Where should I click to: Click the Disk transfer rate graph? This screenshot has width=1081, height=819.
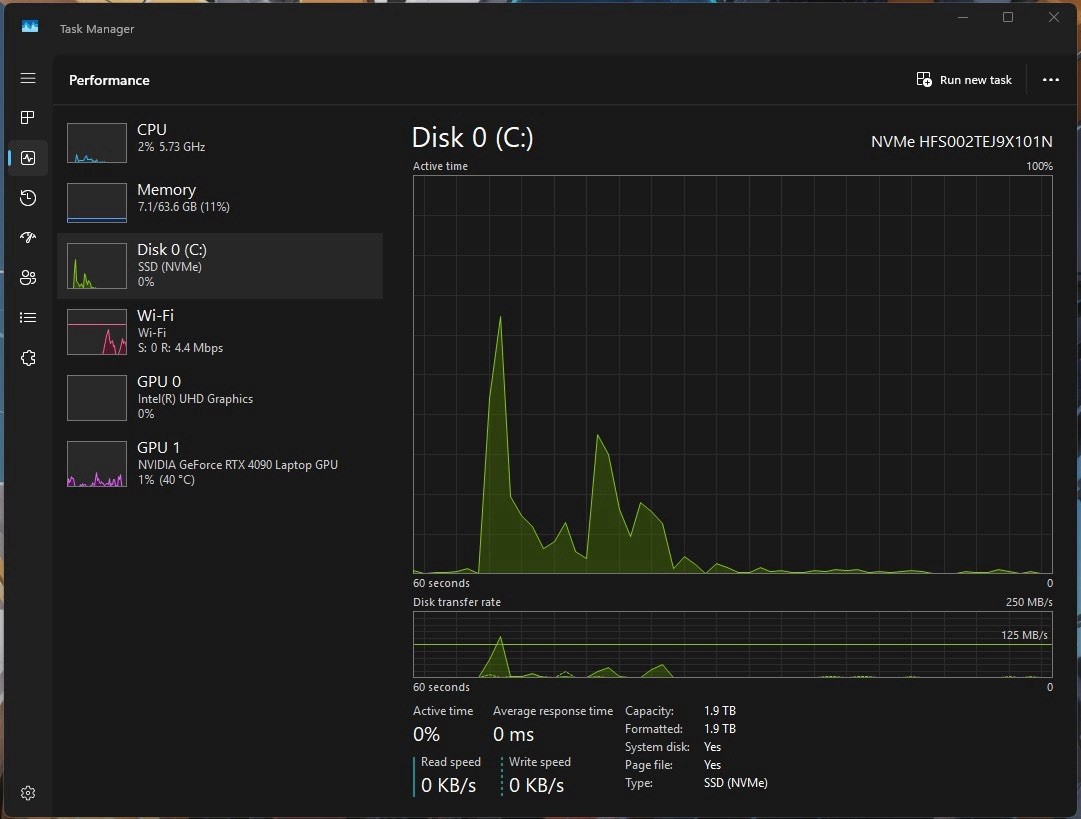pyautogui.click(x=732, y=645)
